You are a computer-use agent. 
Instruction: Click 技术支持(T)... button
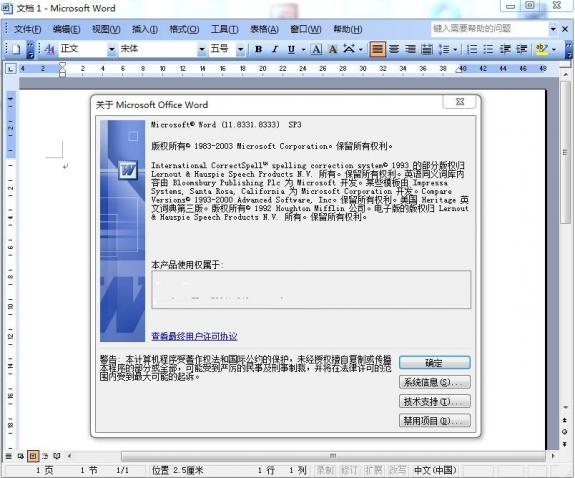click(x=434, y=401)
